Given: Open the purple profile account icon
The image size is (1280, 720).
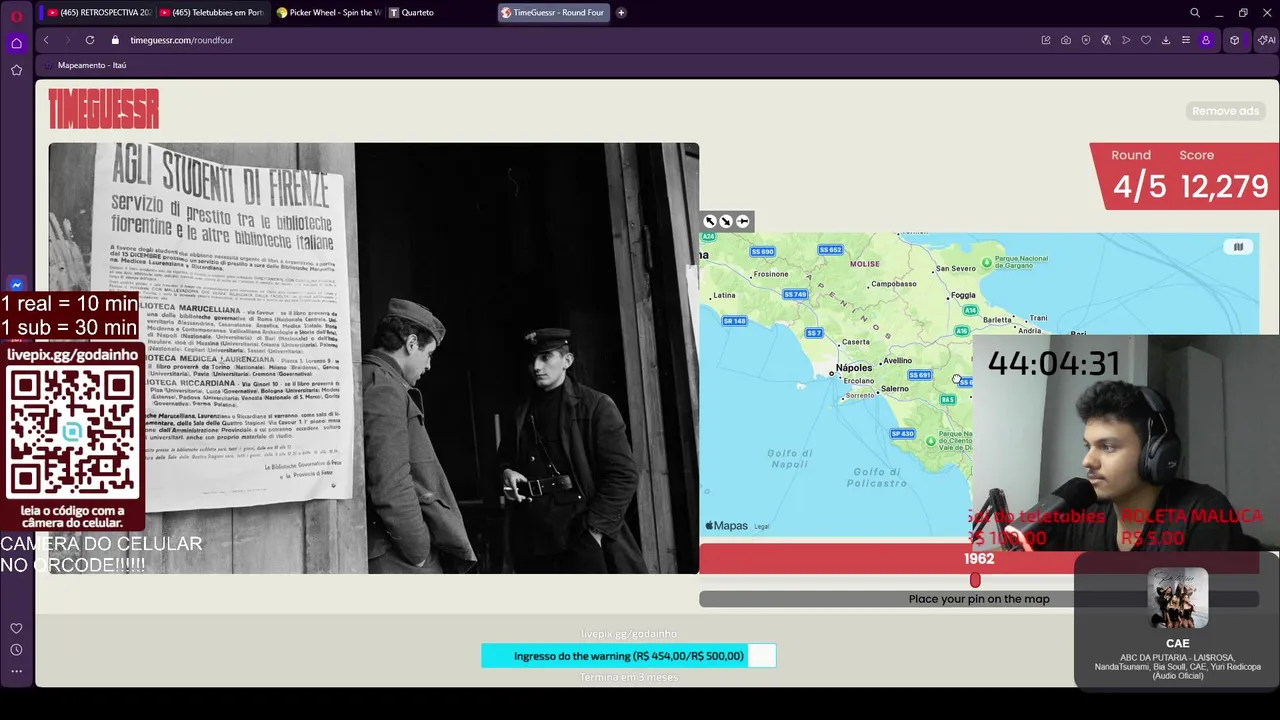Looking at the screenshot, I should point(1206,40).
